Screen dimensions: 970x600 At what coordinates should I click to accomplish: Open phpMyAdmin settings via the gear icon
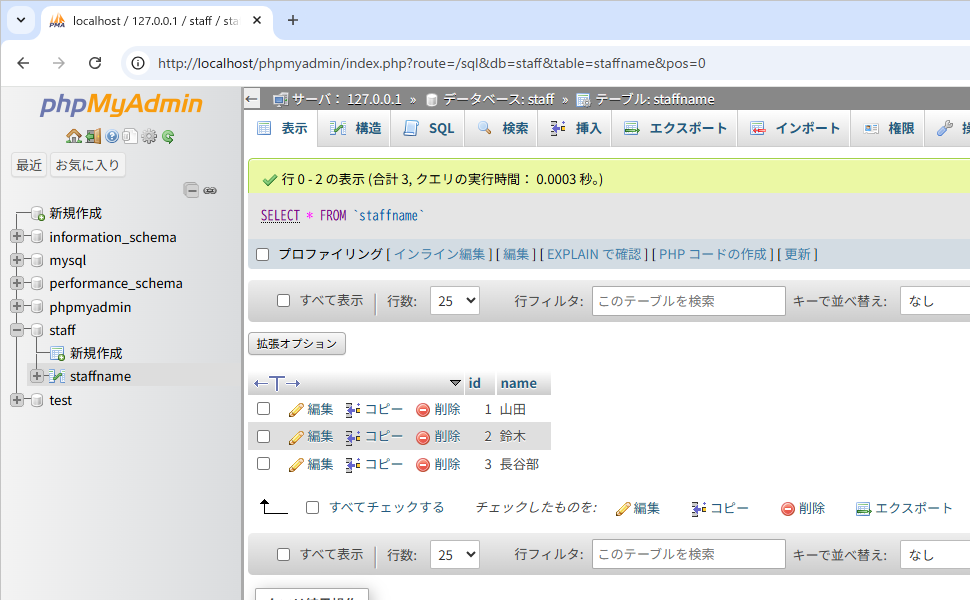(x=148, y=137)
